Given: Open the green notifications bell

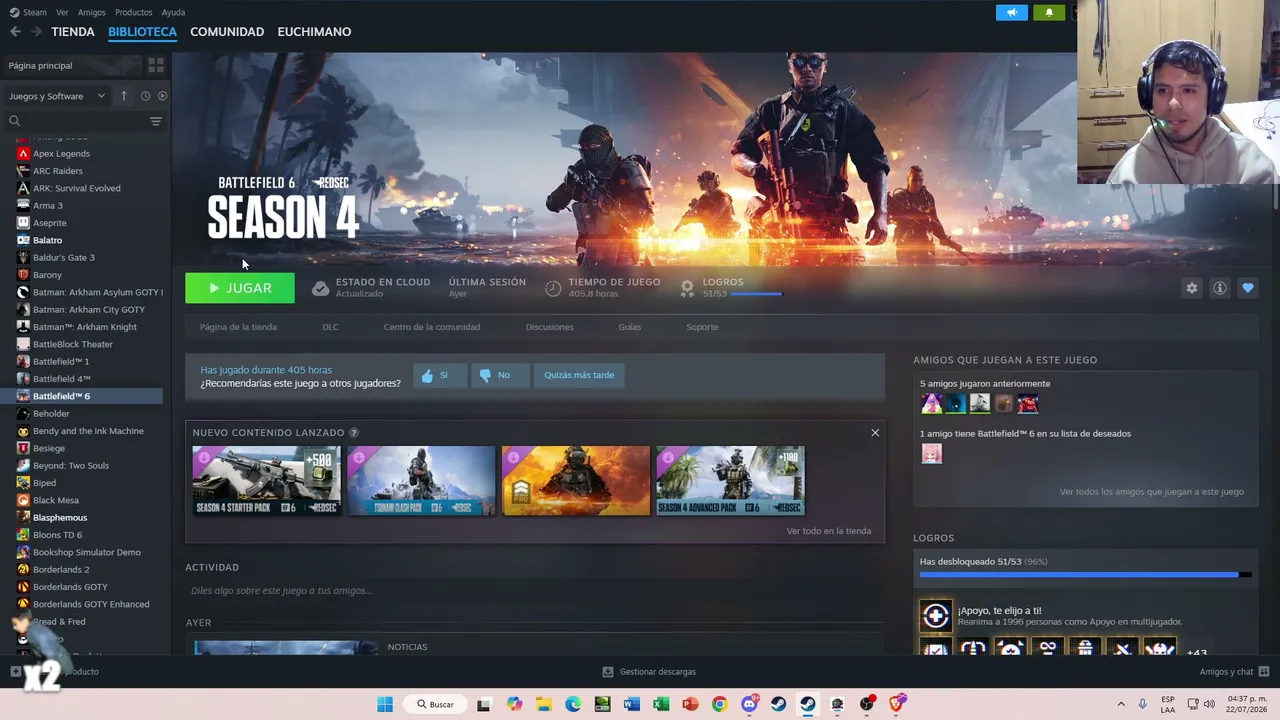Looking at the screenshot, I should click(x=1049, y=12).
